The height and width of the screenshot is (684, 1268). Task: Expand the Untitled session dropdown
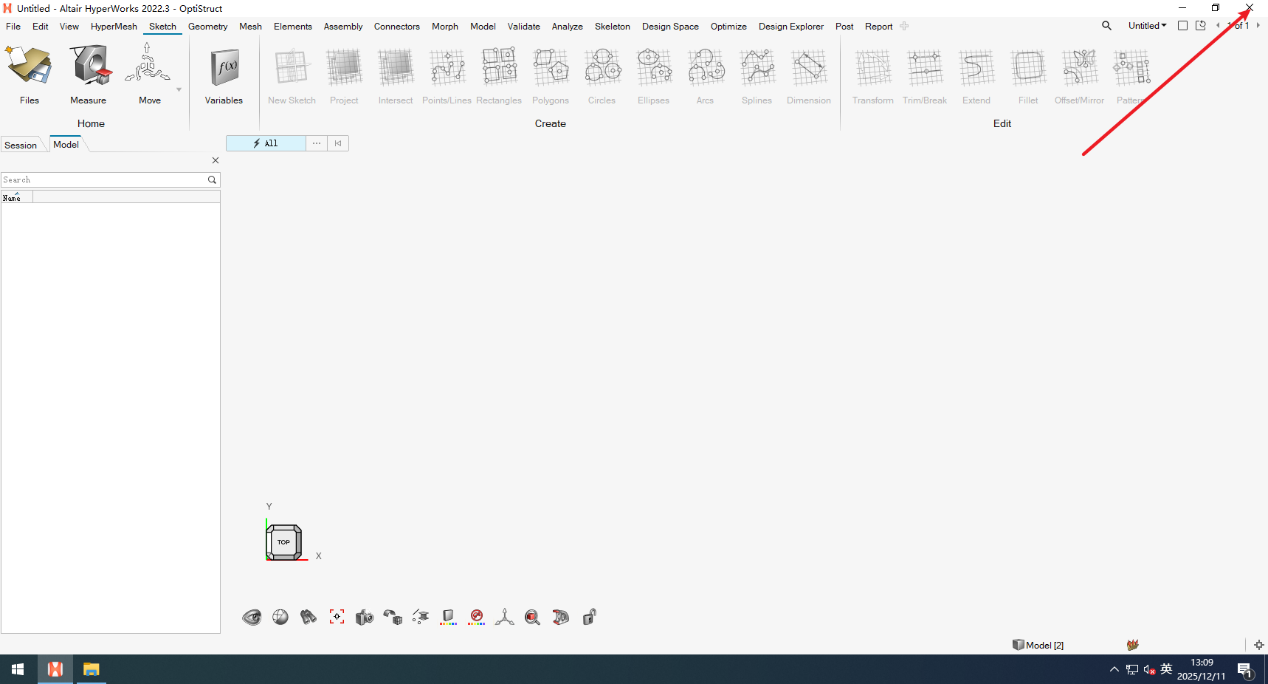[x=1147, y=26]
